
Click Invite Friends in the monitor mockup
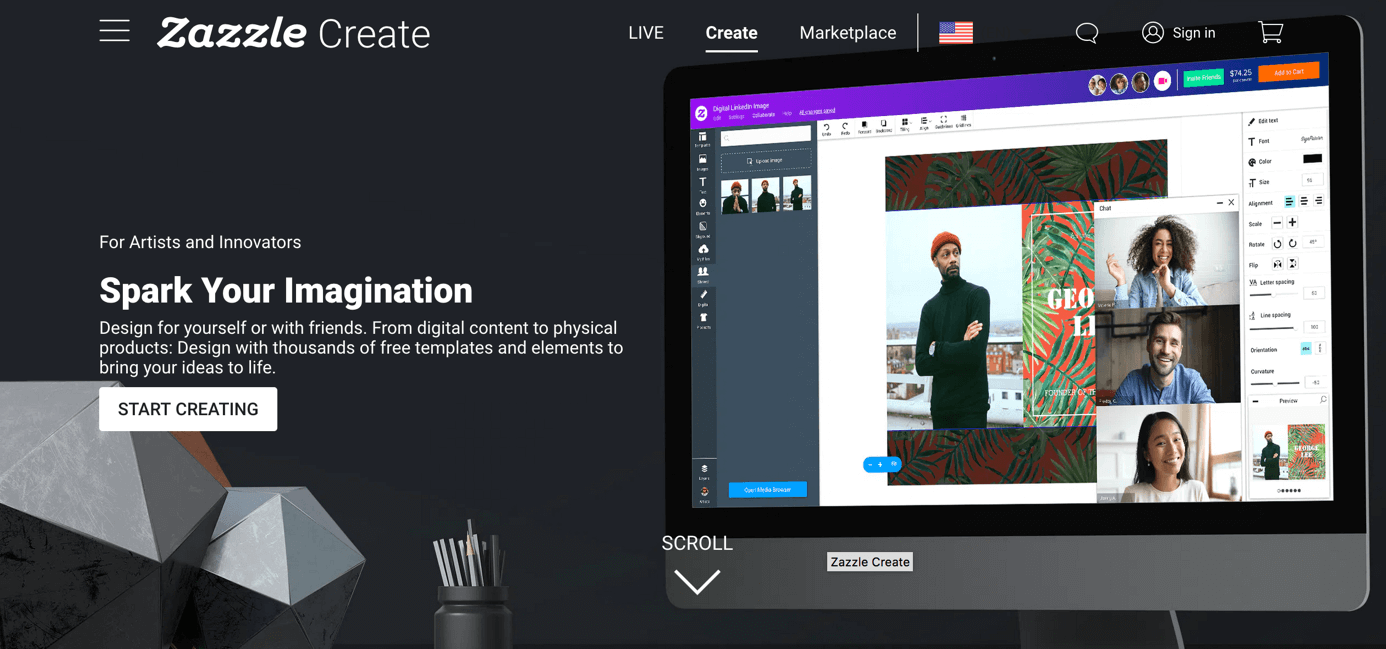pyautogui.click(x=1204, y=77)
